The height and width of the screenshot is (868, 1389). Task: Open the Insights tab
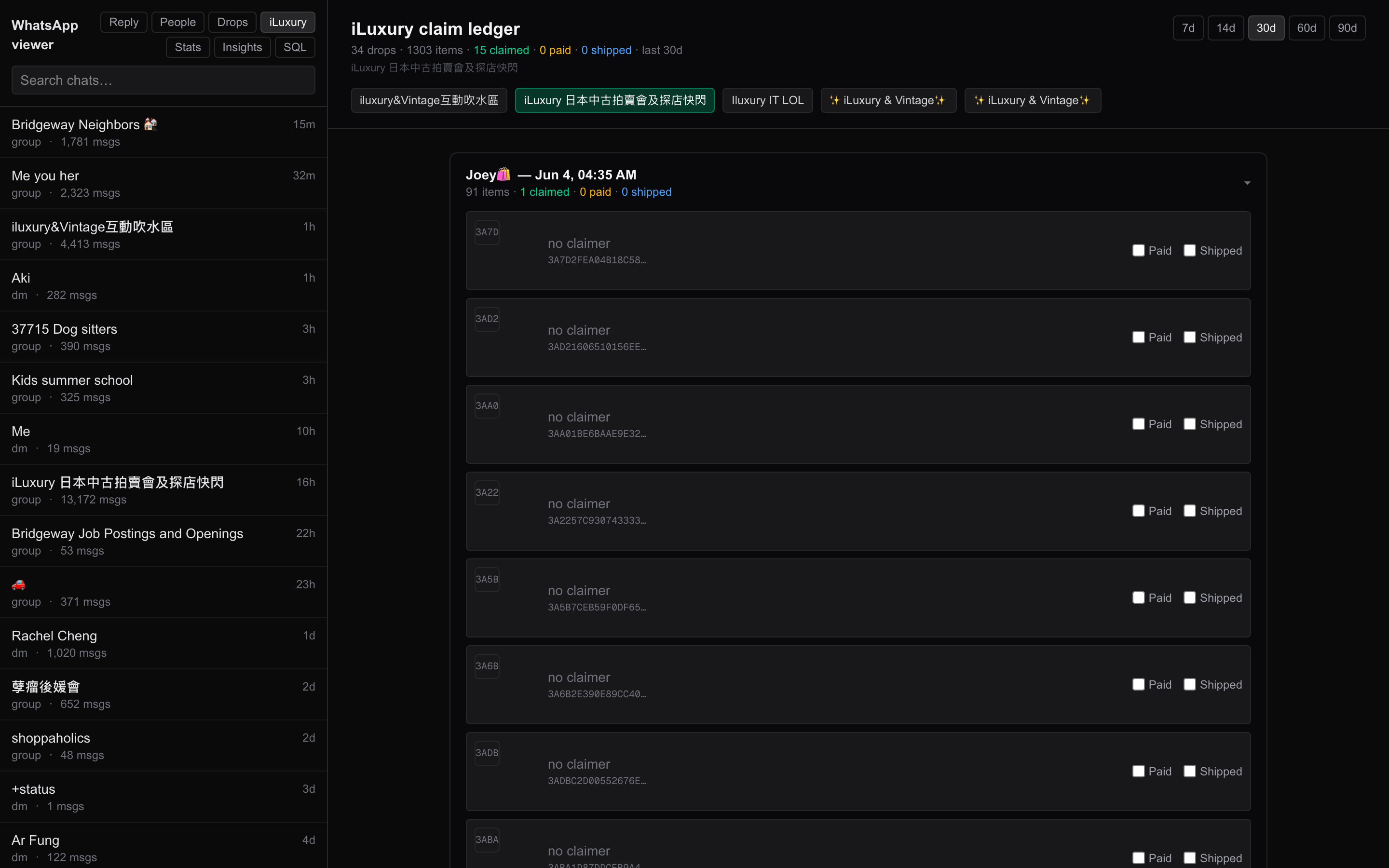tap(242, 47)
